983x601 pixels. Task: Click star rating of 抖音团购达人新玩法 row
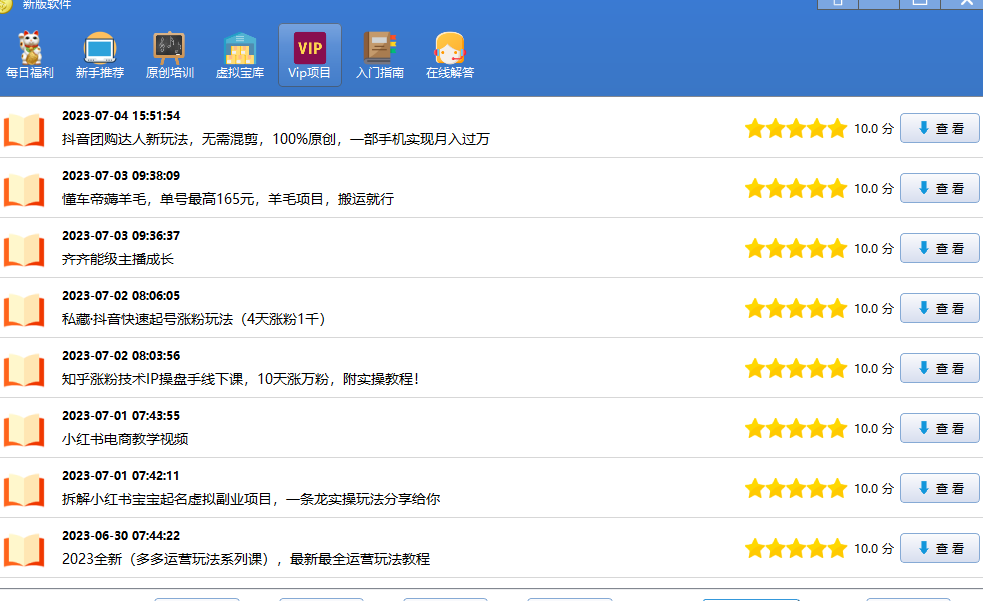(x=796, y=128)
